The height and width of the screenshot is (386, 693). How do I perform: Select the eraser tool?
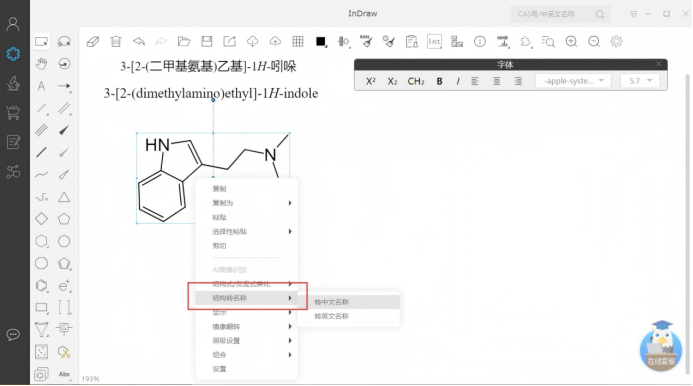pyautogui.click(x=93, y=42)
